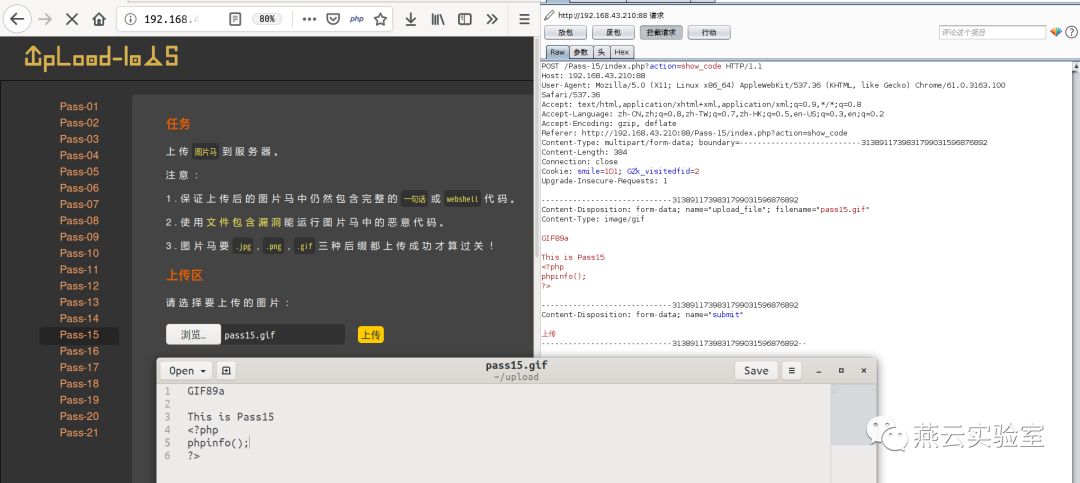Open Pass-21 level link

point(79,433)
